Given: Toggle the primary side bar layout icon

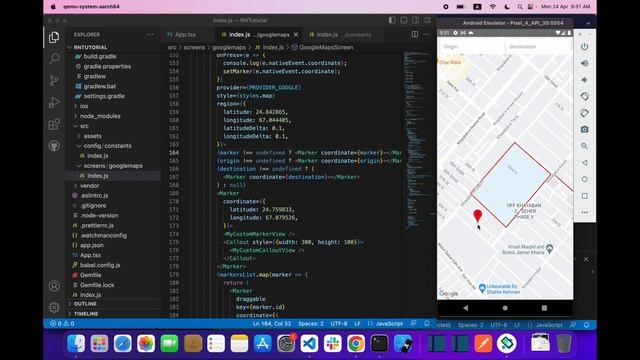Looking at the screenshot, I should tap(392, 20).
